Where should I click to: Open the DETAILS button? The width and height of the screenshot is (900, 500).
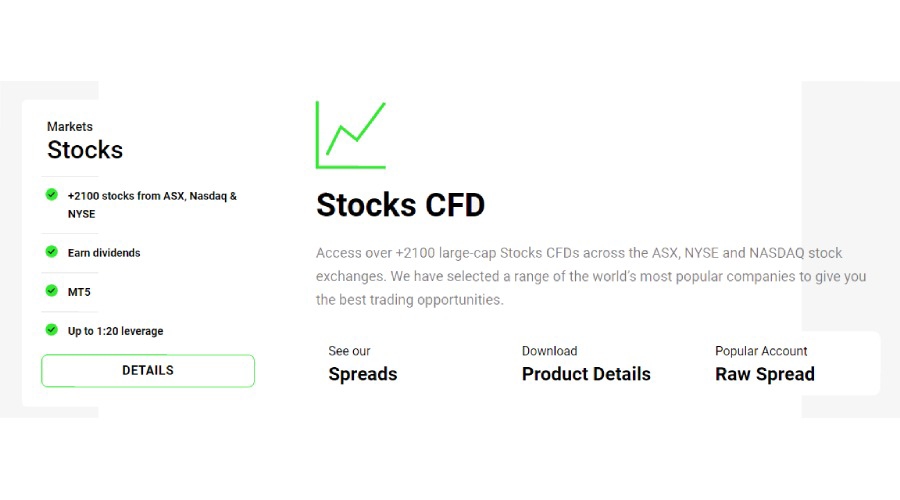[x=148, y=371]
